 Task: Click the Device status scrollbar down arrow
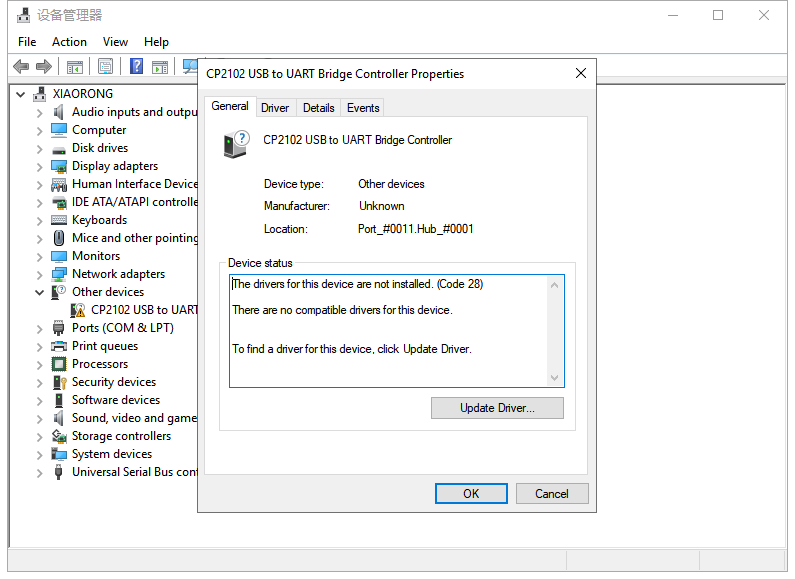555,378
